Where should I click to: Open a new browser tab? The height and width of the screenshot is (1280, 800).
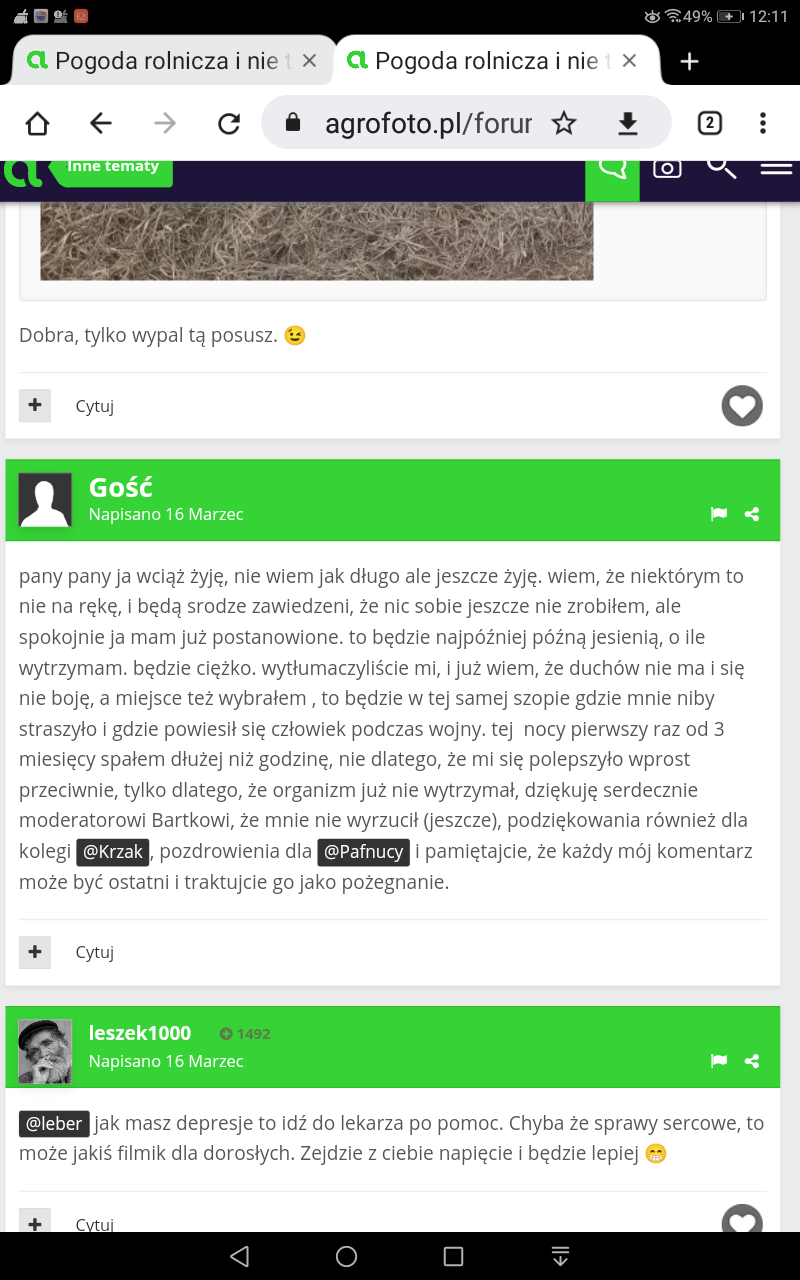pyautogui.click(x=689, y=61)
